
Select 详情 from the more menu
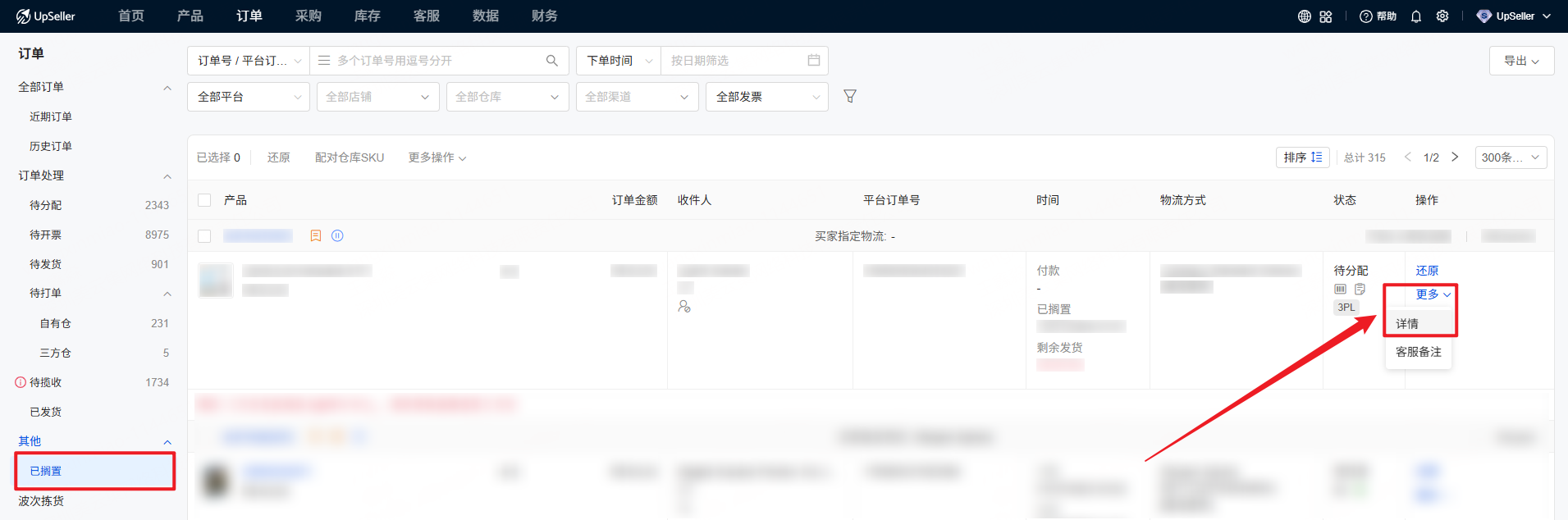(x=1407, y=324)
